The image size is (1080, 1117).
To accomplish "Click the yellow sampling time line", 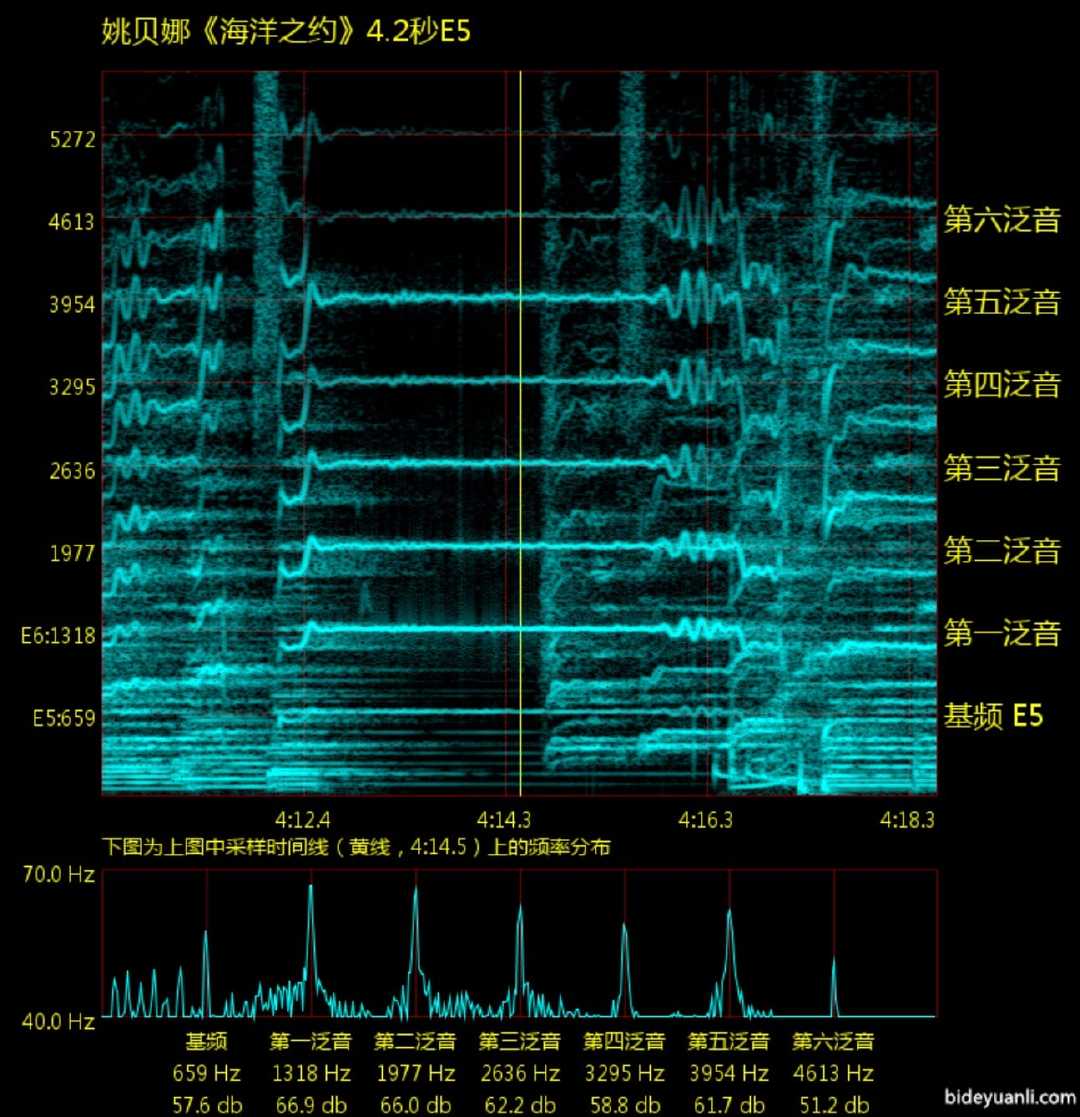I will [521, 433].
